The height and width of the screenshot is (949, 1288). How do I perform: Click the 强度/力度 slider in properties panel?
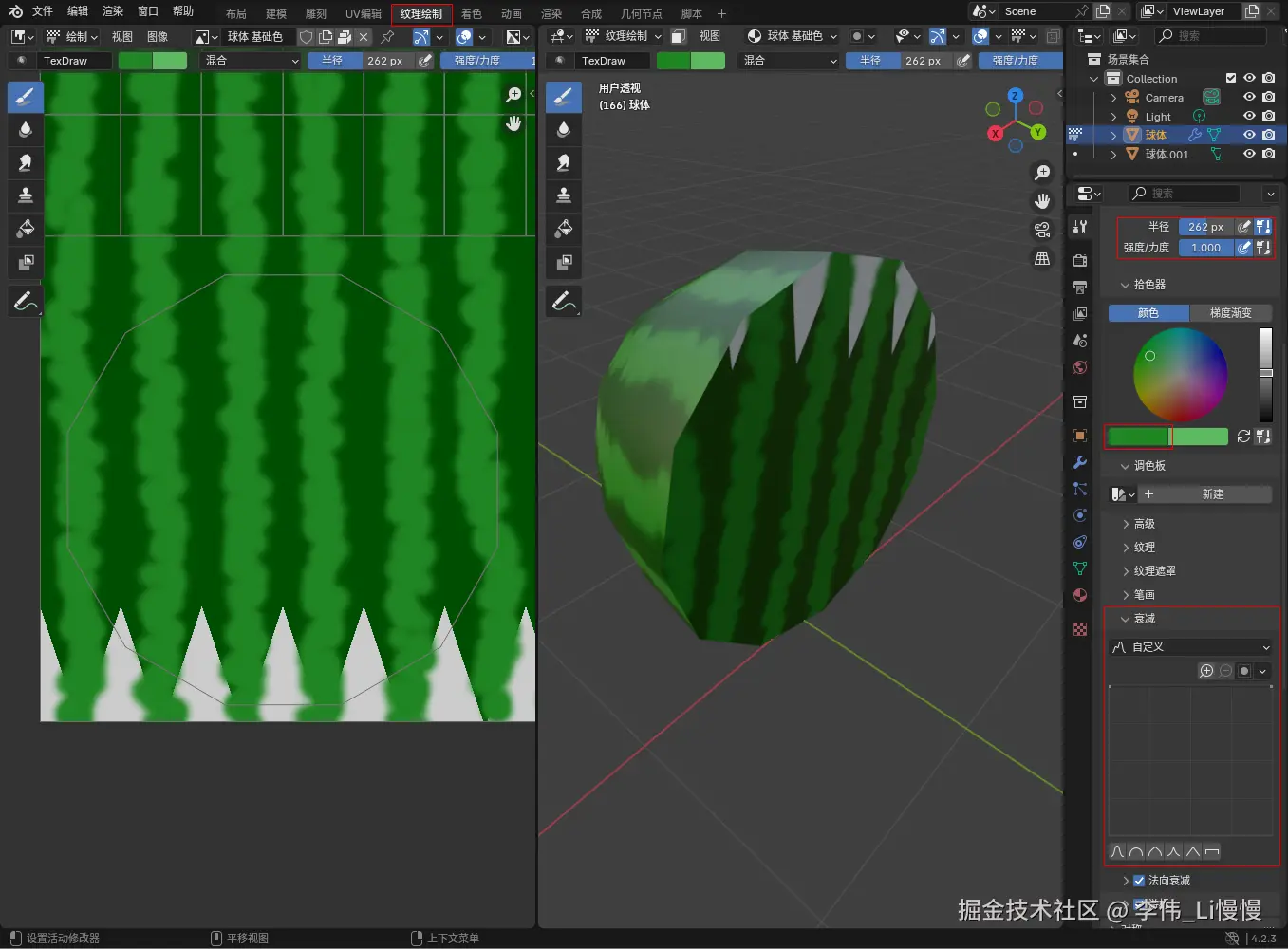(x=1205, y=248)
